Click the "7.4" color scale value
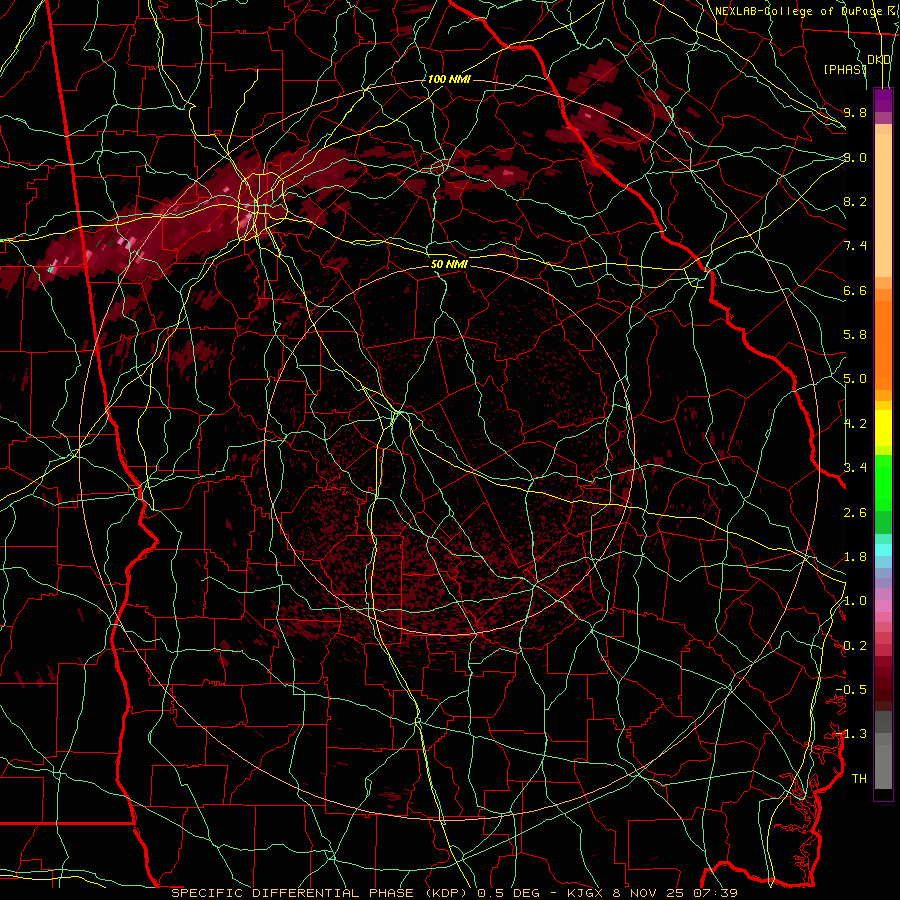Image resolution: width=900 pixels, height=900 pixels. pos(855,246)
